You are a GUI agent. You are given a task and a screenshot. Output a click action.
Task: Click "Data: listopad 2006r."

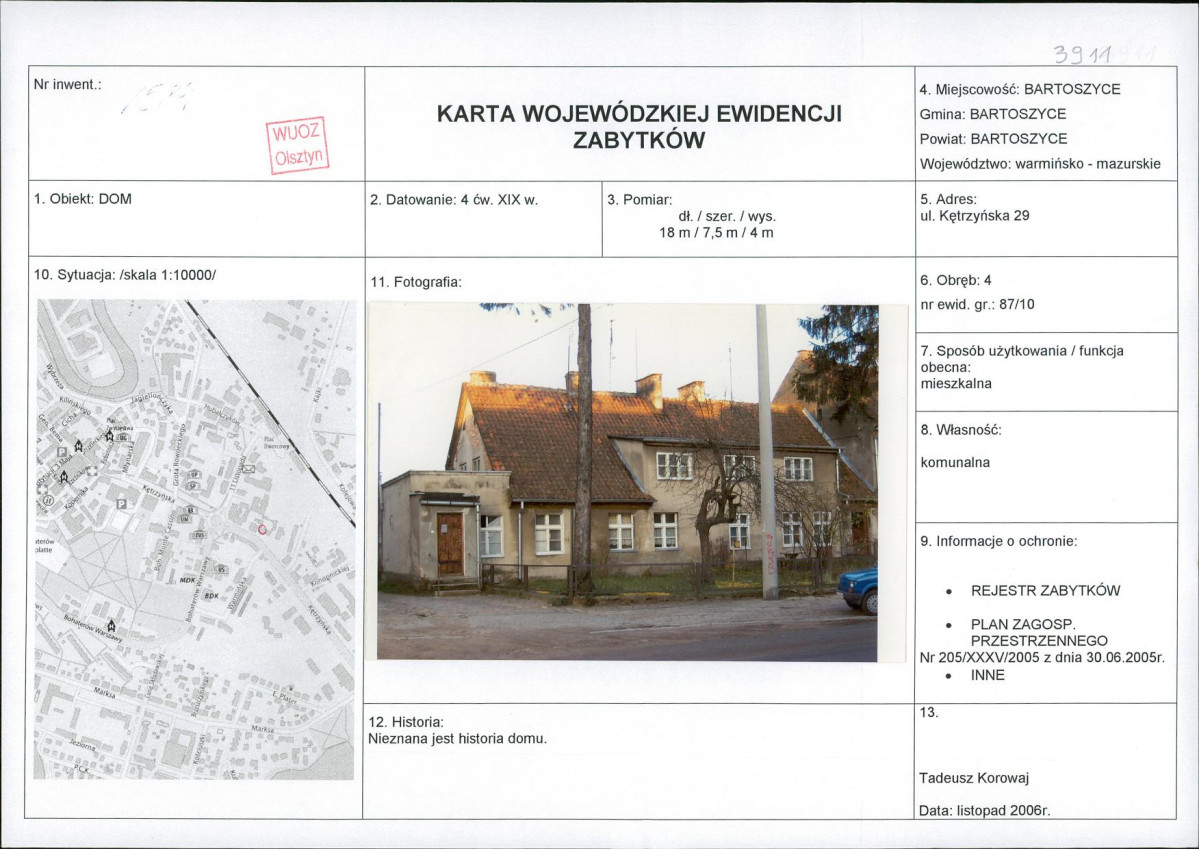click(985, 811)
